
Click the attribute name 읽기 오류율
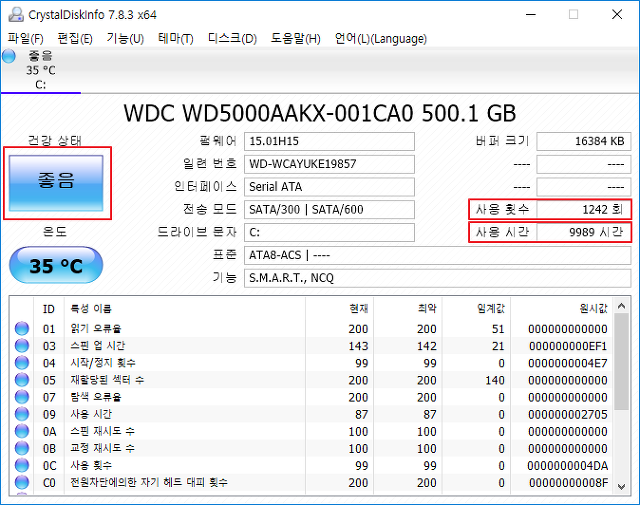96,329
